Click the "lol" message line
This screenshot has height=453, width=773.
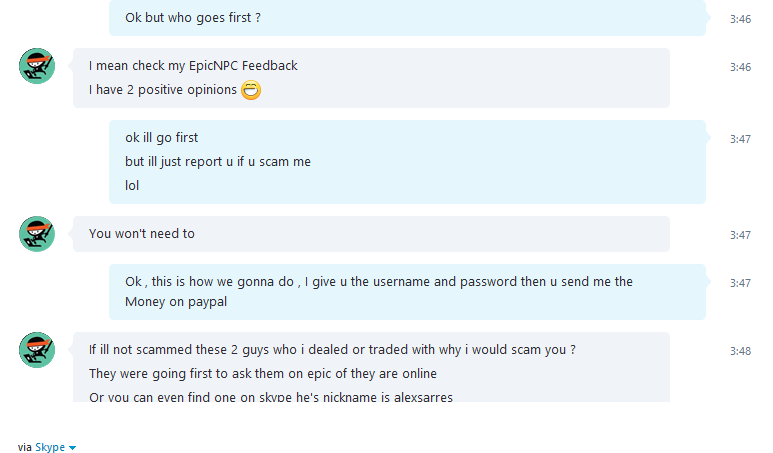[132, 186]
